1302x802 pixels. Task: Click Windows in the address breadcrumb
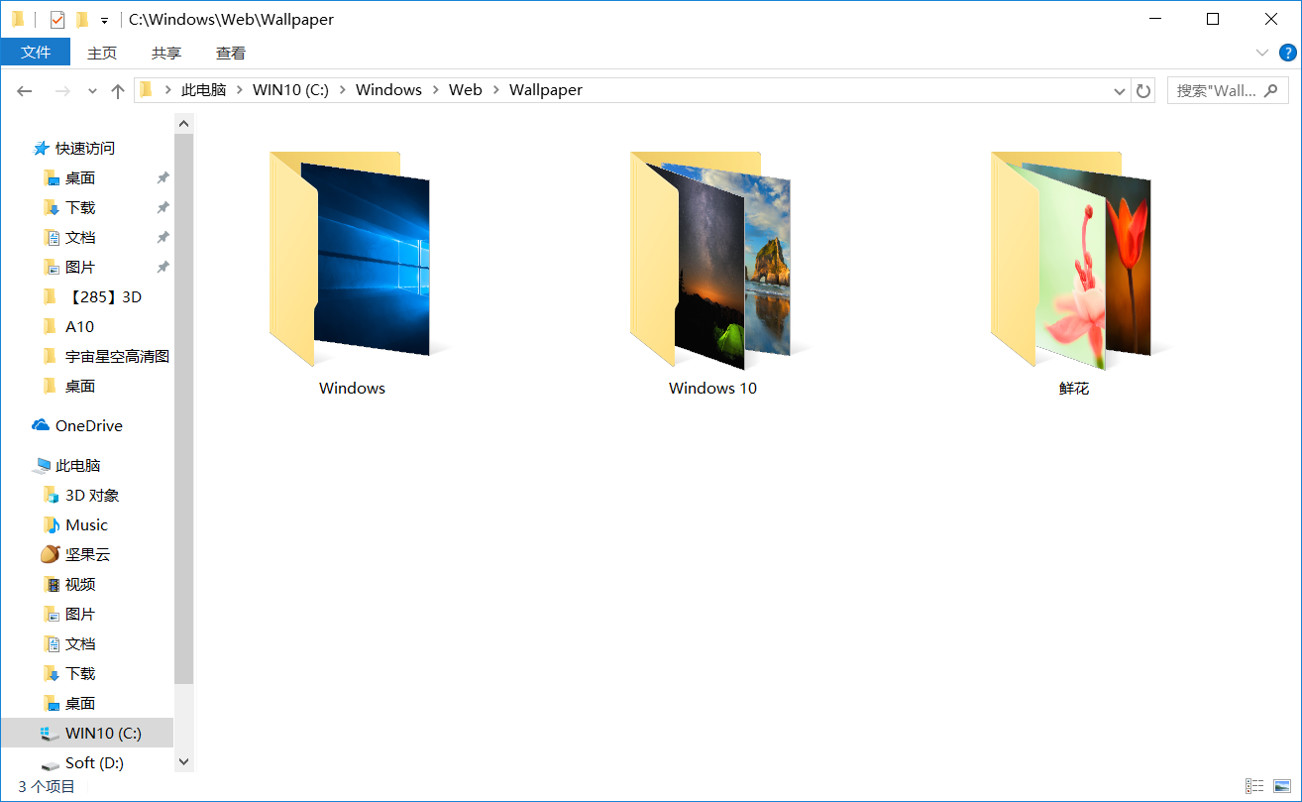click(388, 90)
